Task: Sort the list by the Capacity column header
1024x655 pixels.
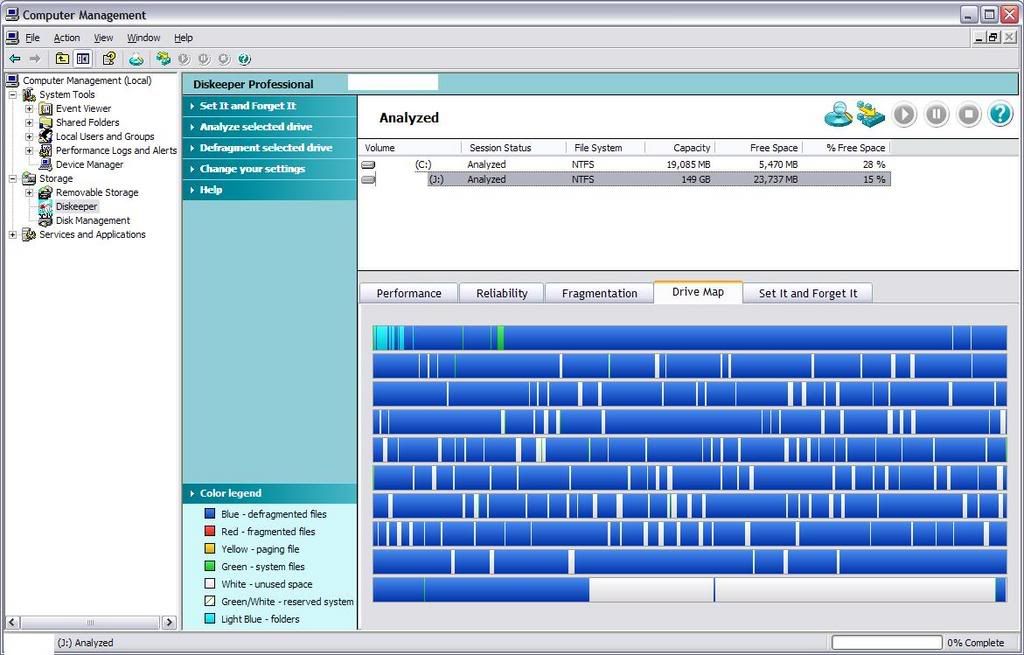Action: pyautogui.click(x=679, y=148)
